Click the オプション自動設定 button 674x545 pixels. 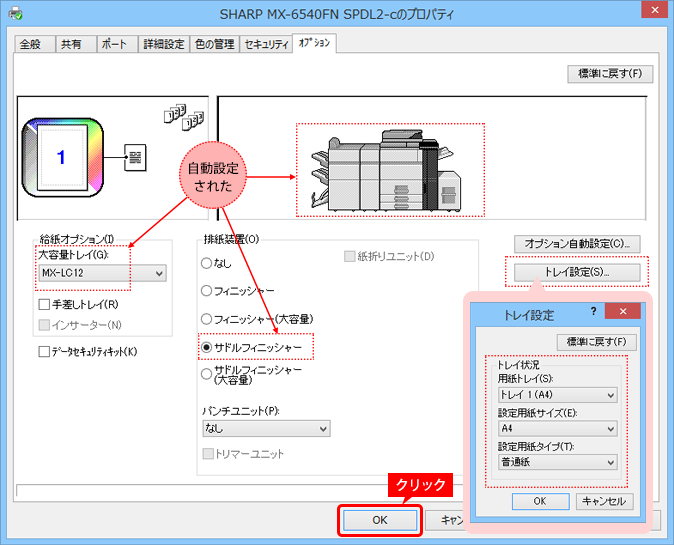(577, 243)
